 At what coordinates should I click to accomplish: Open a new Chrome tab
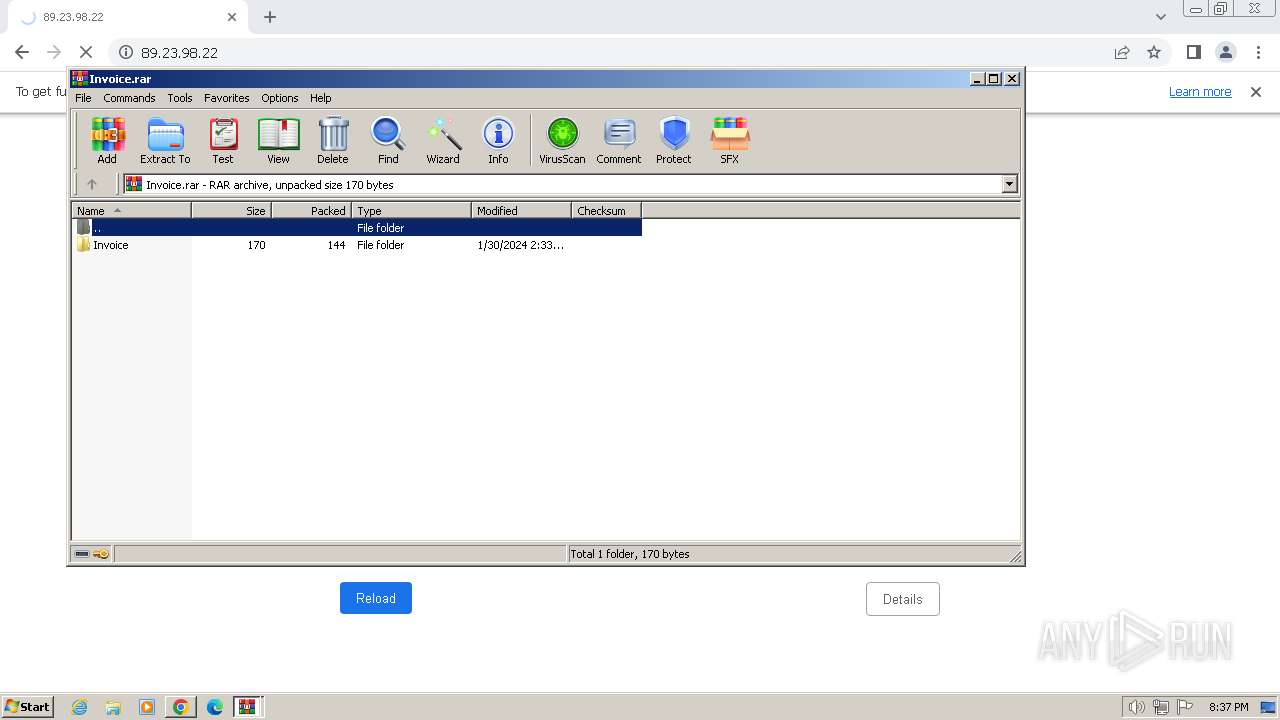pos(270,17)
